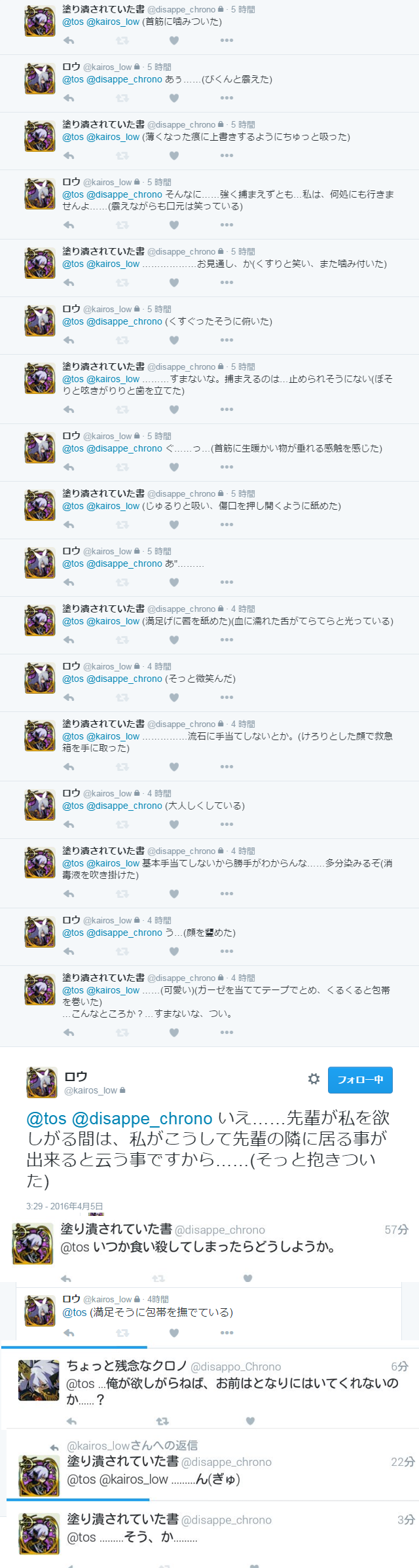Reply to (満足そうに包帯を撫でている) tweet
Screen dimensions: 419x1568
tap(69, 1332)
